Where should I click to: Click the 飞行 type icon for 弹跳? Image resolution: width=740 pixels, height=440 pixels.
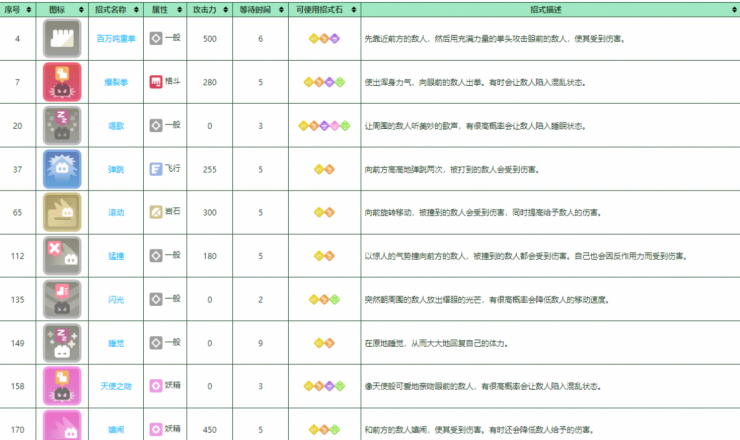coord(155,169)
